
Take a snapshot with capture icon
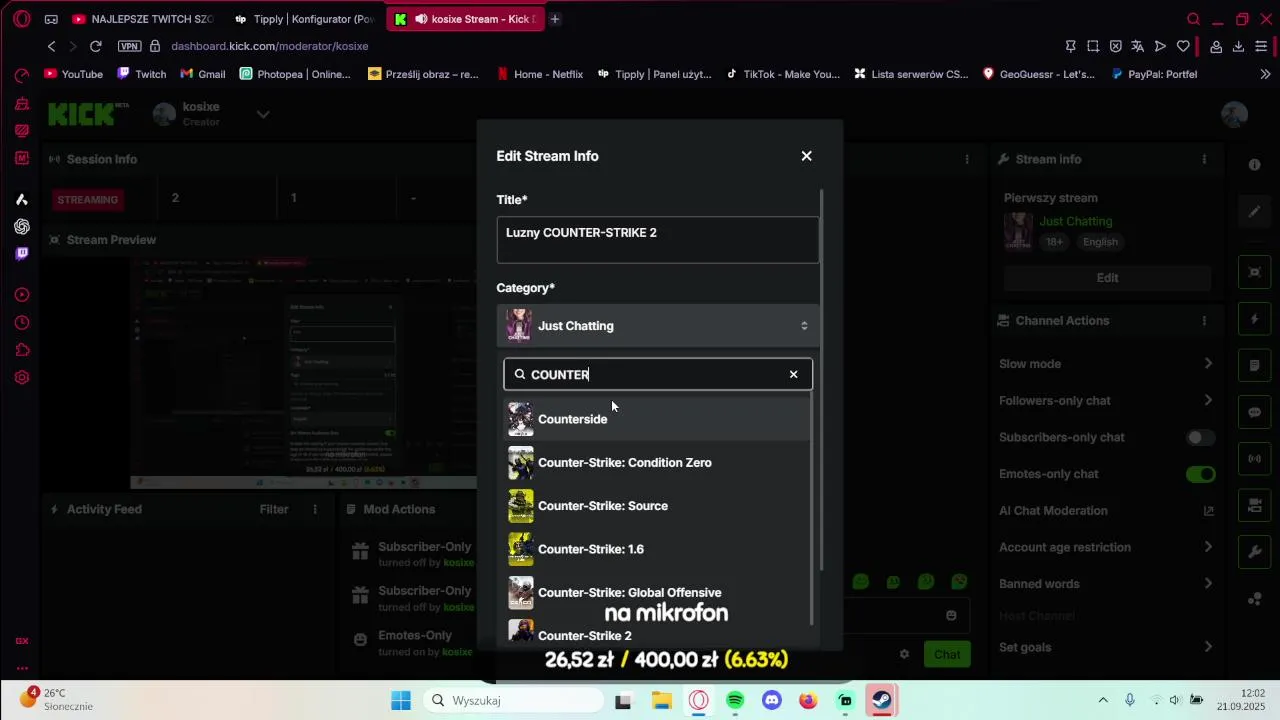click(1093, 46)
